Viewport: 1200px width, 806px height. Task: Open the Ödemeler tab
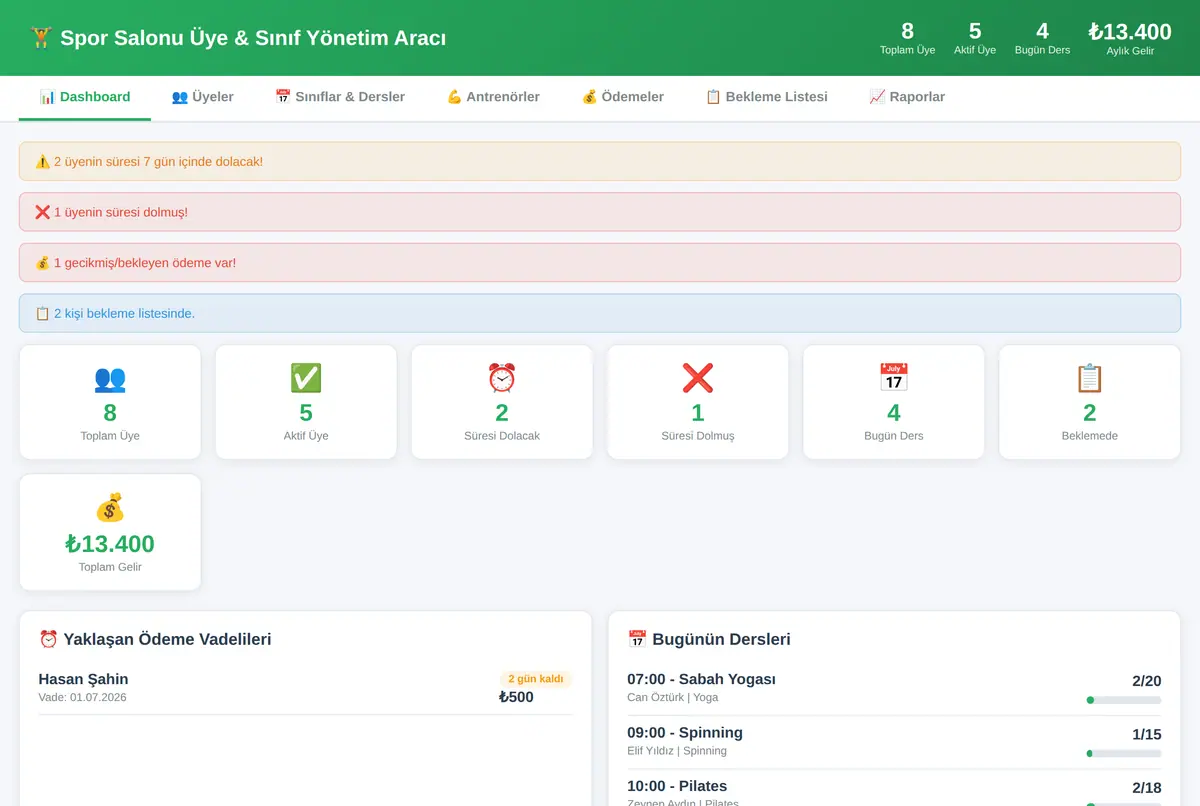pyautogui.click(x=623, y=97)
